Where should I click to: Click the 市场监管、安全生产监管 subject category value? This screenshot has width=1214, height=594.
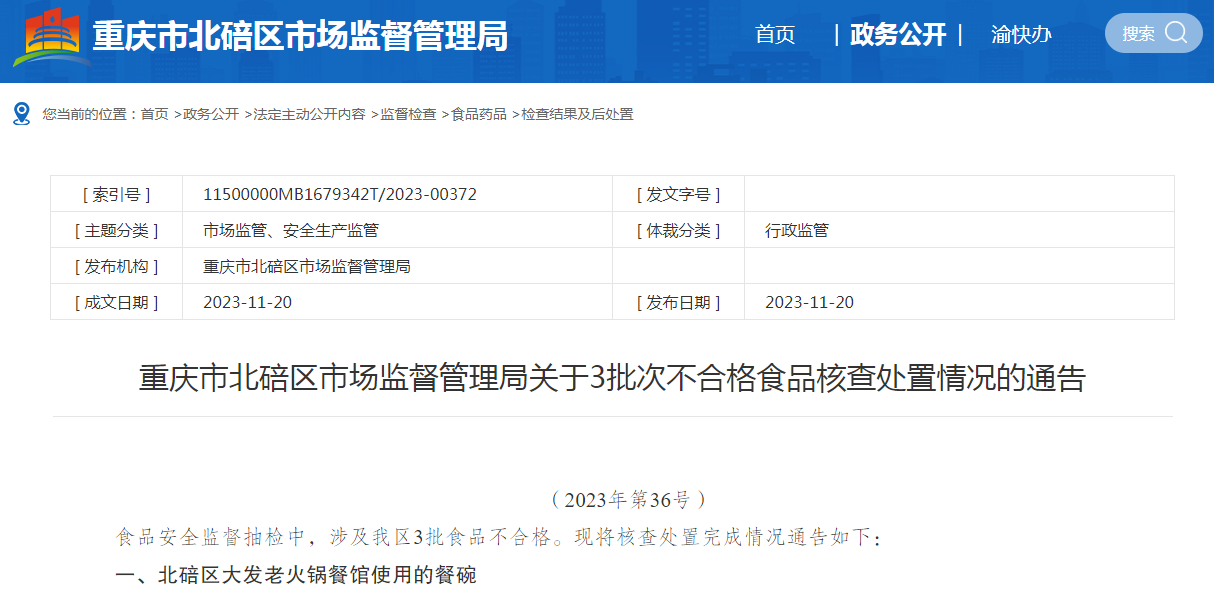point(290,230)
